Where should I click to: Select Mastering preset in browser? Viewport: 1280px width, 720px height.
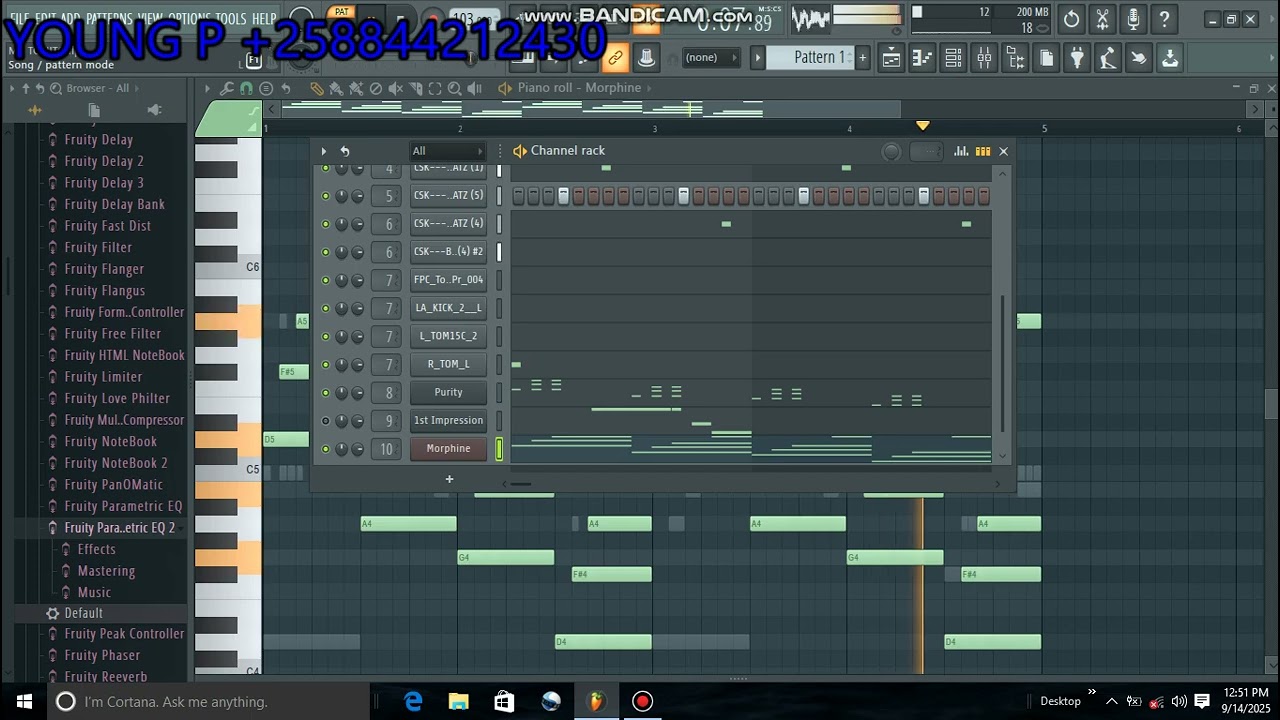click(106, 571)
